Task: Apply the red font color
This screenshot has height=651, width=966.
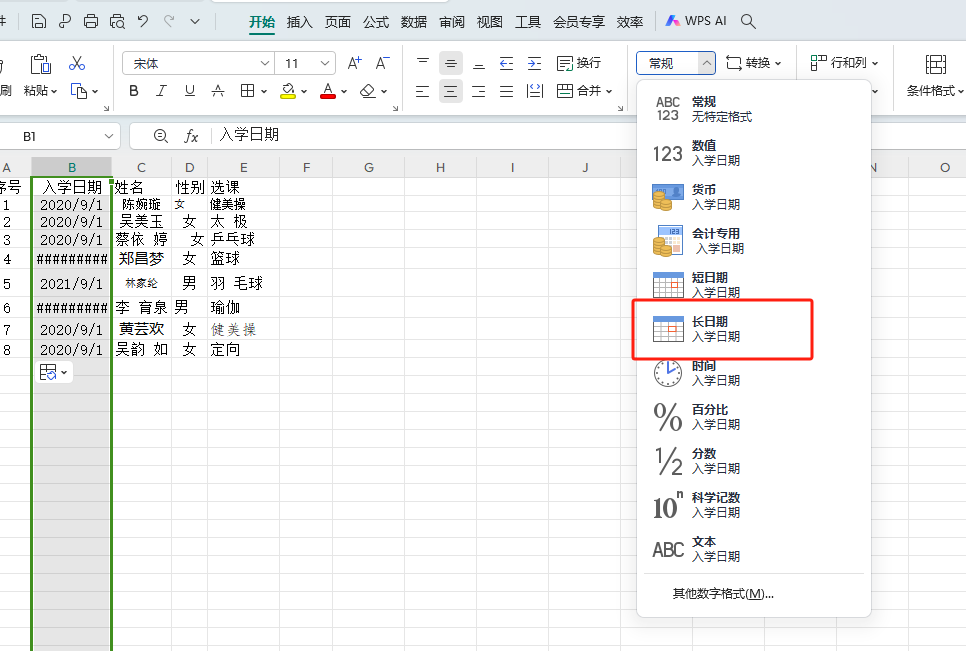Action: coord(328,91)
